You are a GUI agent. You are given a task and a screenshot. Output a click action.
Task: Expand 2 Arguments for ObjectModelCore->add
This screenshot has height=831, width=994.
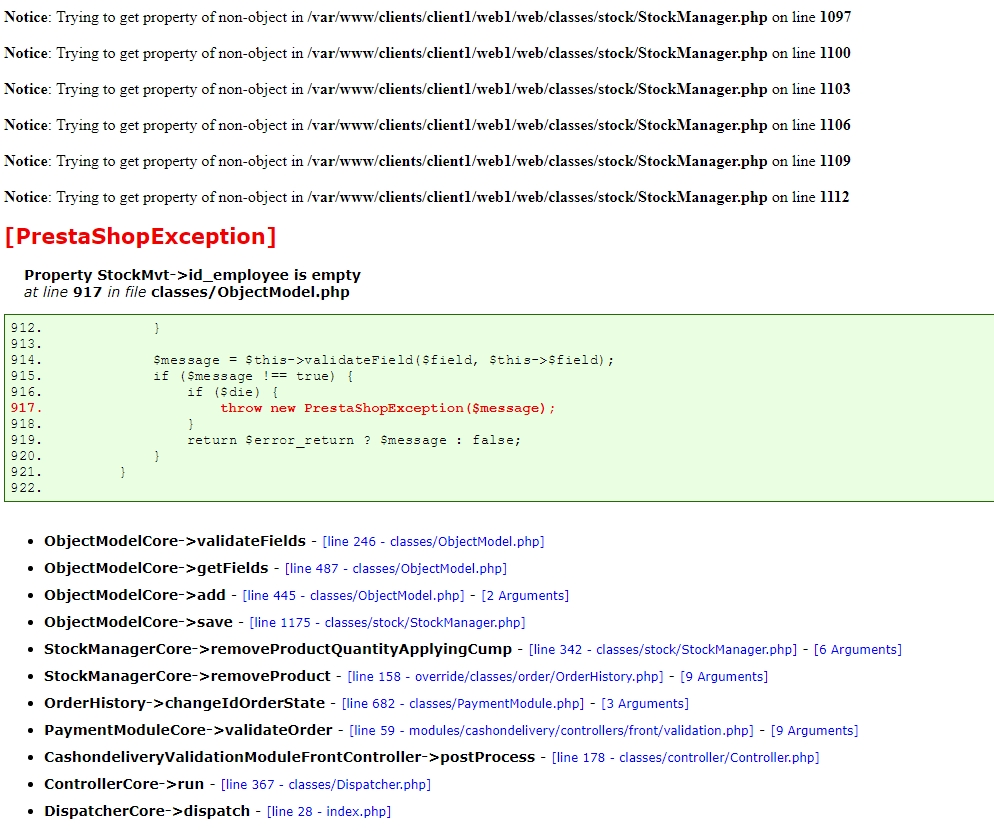pyautogui.click(x=526, y=596)
